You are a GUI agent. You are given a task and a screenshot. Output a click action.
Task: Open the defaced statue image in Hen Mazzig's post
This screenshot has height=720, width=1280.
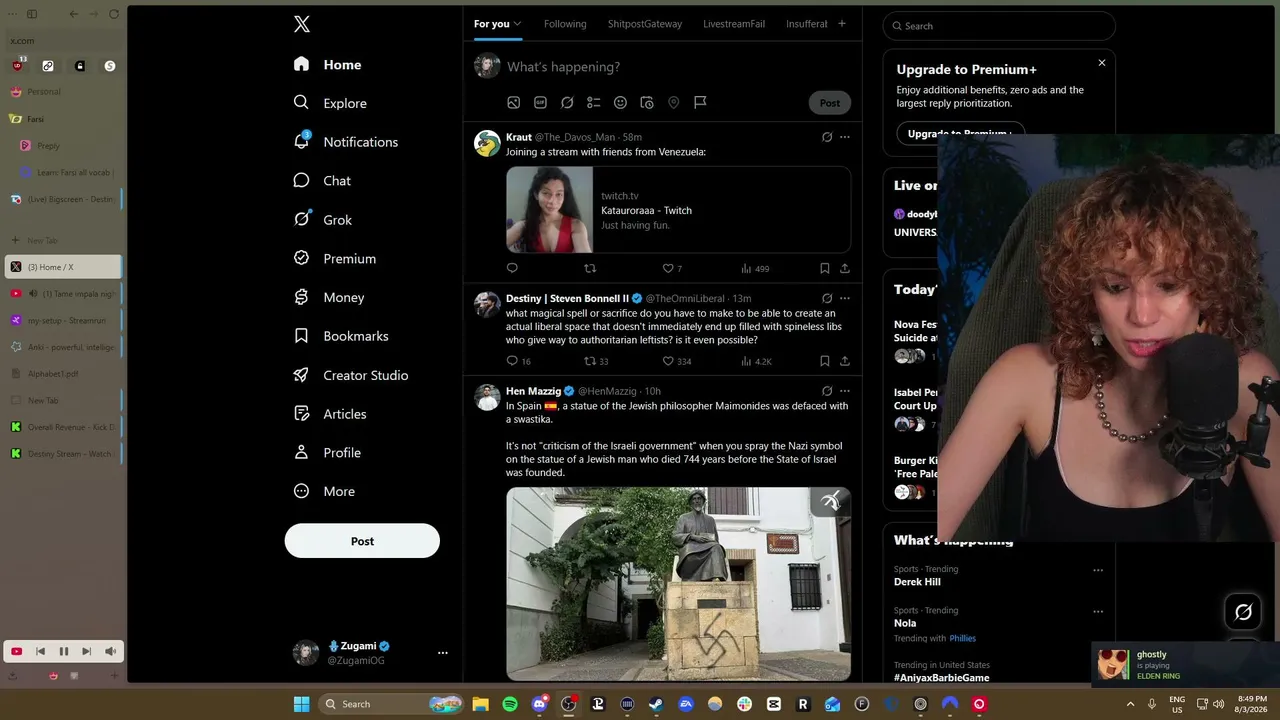click(x=678, y=584)
